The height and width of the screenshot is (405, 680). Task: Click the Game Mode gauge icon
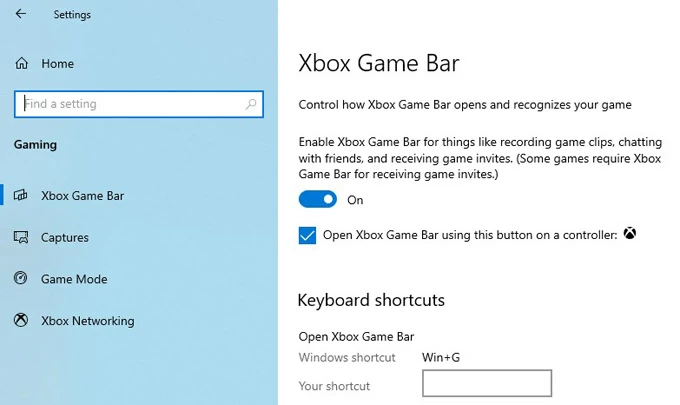pyautogui.click(x=20, y=278)
